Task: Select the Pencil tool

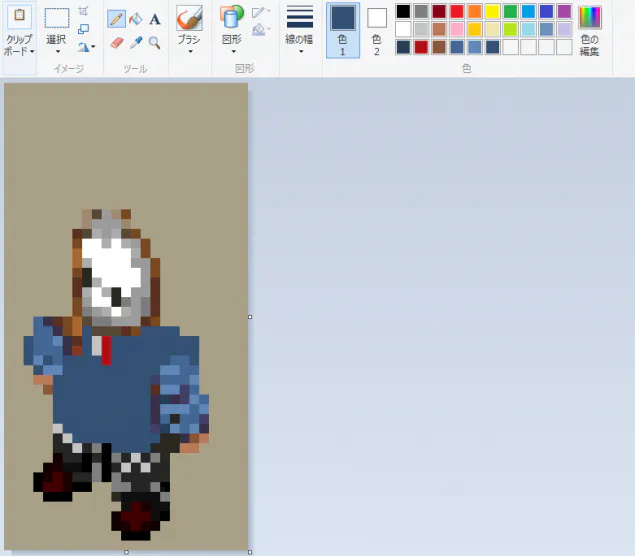Action: click(116, 19)
